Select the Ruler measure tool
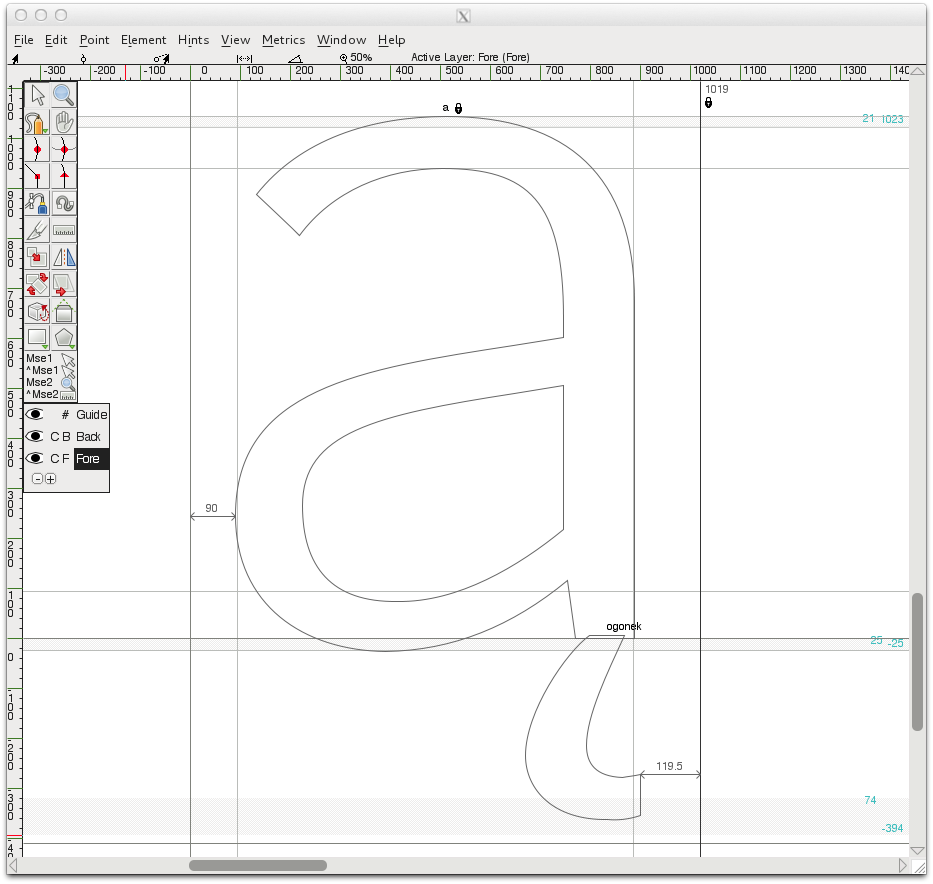The width and height of the screenshot is (933, 884). [x=64, y=231]
